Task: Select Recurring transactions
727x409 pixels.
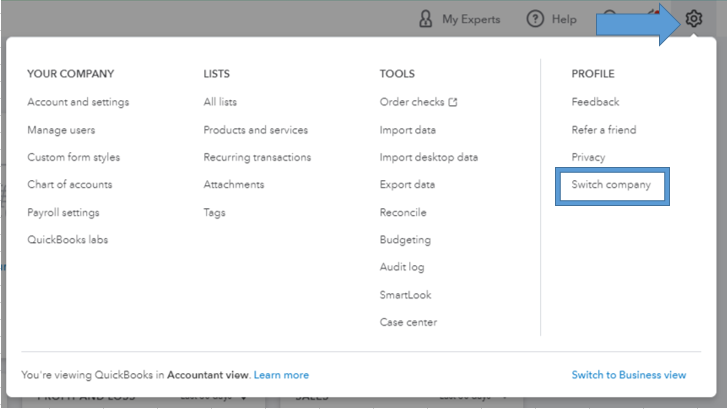Action: pyautogui.click(x=257, y=157)
